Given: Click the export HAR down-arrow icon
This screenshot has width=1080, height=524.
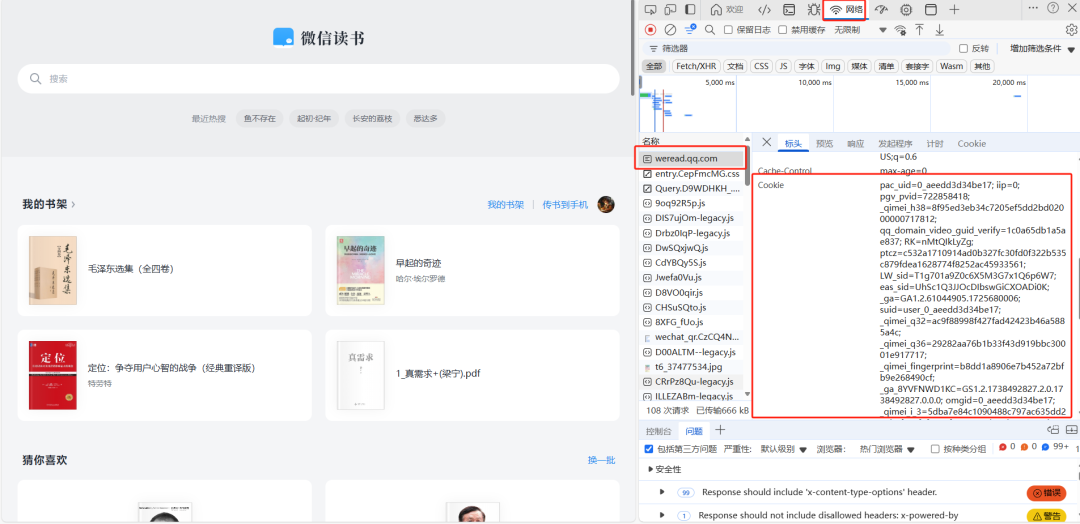Looking at the screenshot, I should tap(939, 30).
